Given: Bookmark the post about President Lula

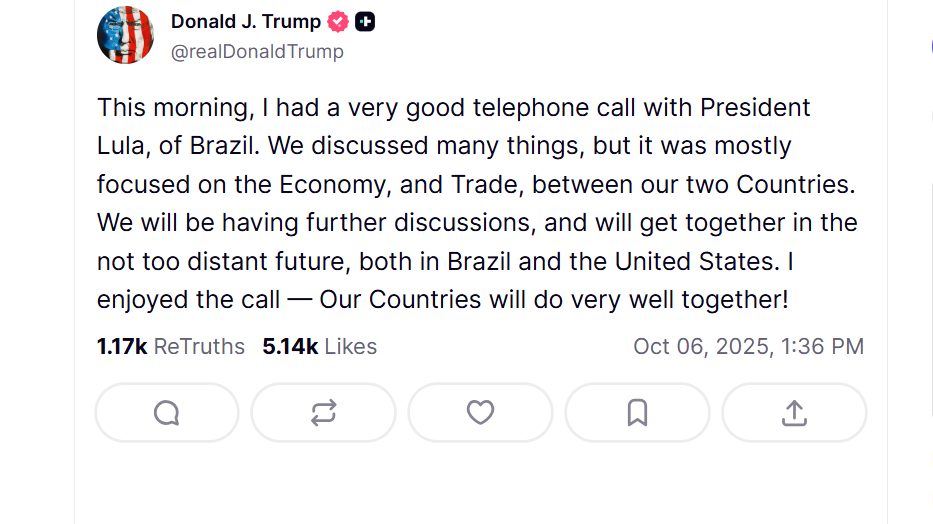Looking at the screenshot, I should pos(637,413).
